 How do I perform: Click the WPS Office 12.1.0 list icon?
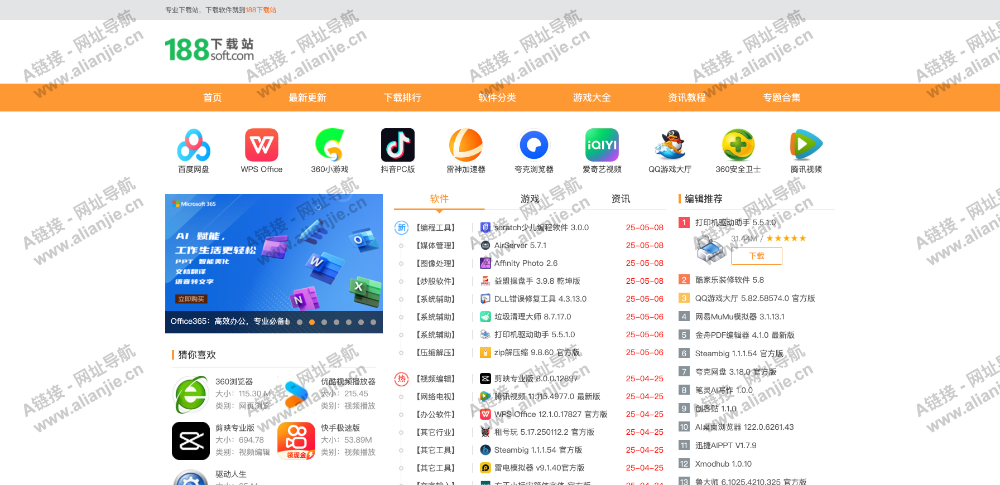[485, 414]
